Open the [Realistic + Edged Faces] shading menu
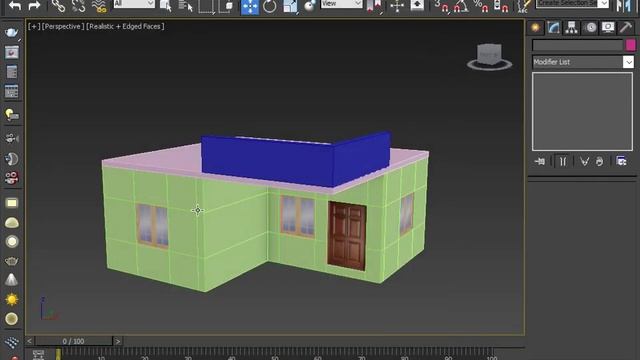This screenshot has height=360, width=640. click(125, 27)
